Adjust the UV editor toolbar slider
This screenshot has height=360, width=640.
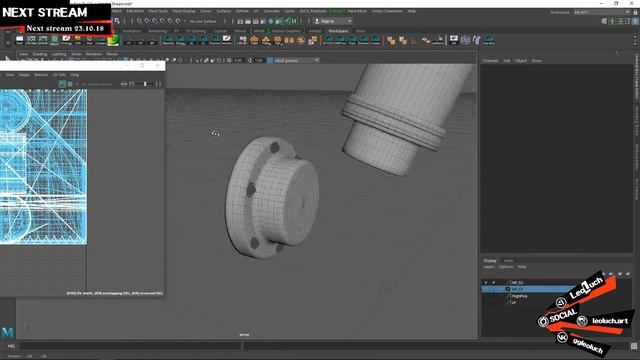(x=145, y=84)
